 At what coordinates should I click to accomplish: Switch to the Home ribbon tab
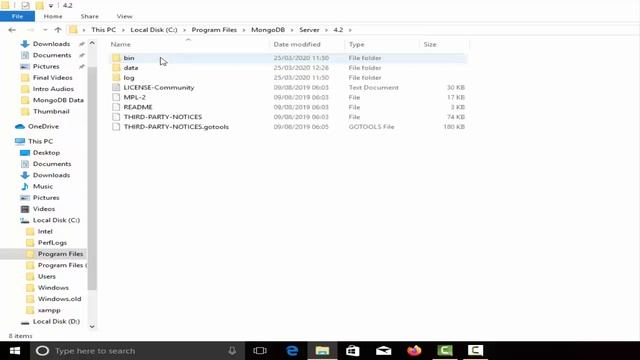[x=53, y=16]
